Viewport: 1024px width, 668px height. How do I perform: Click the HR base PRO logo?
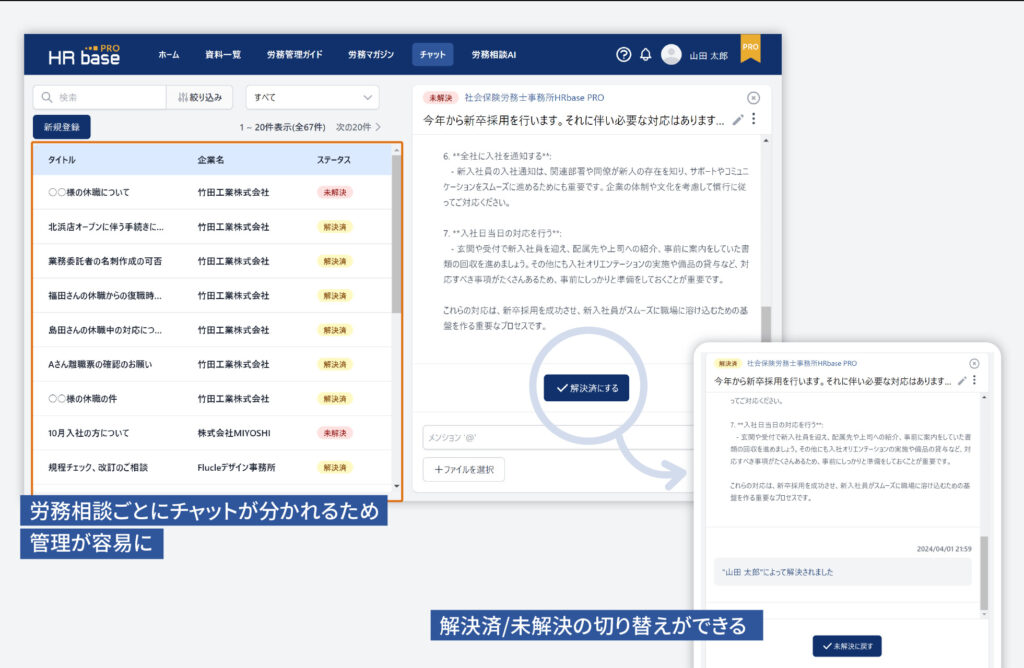(85, 55)
